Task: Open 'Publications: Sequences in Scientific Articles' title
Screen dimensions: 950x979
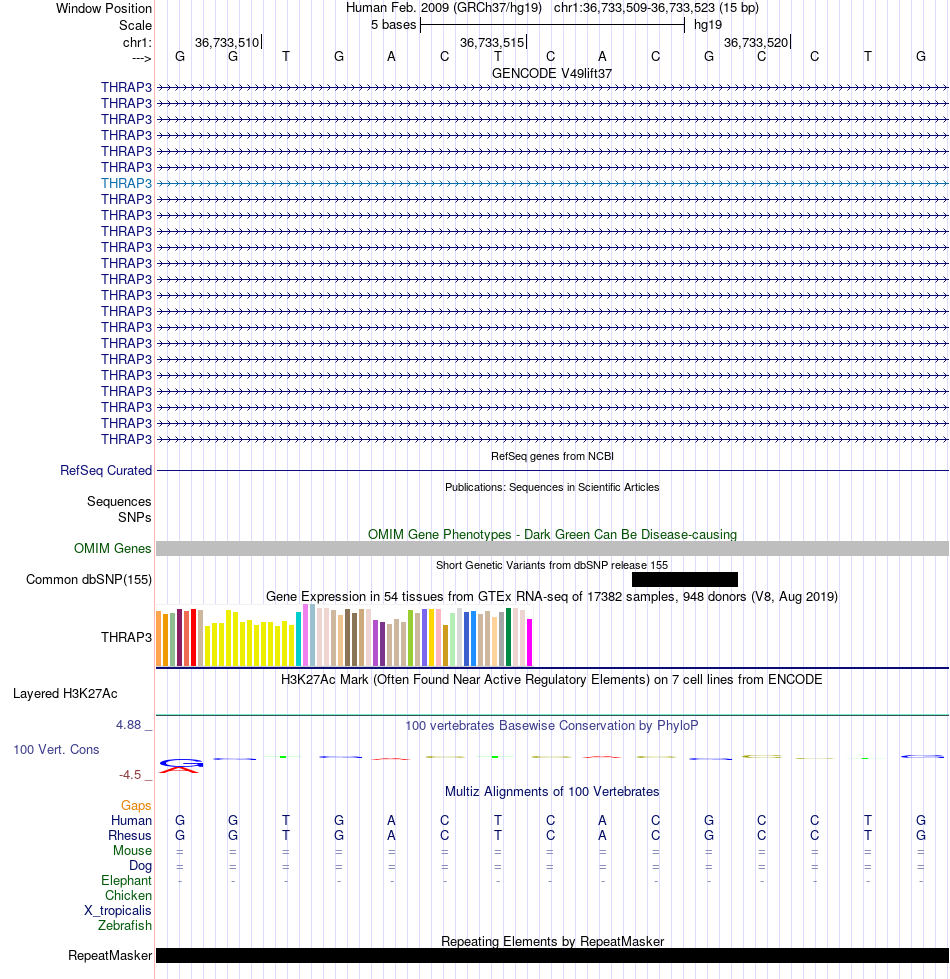Action: 552,487
